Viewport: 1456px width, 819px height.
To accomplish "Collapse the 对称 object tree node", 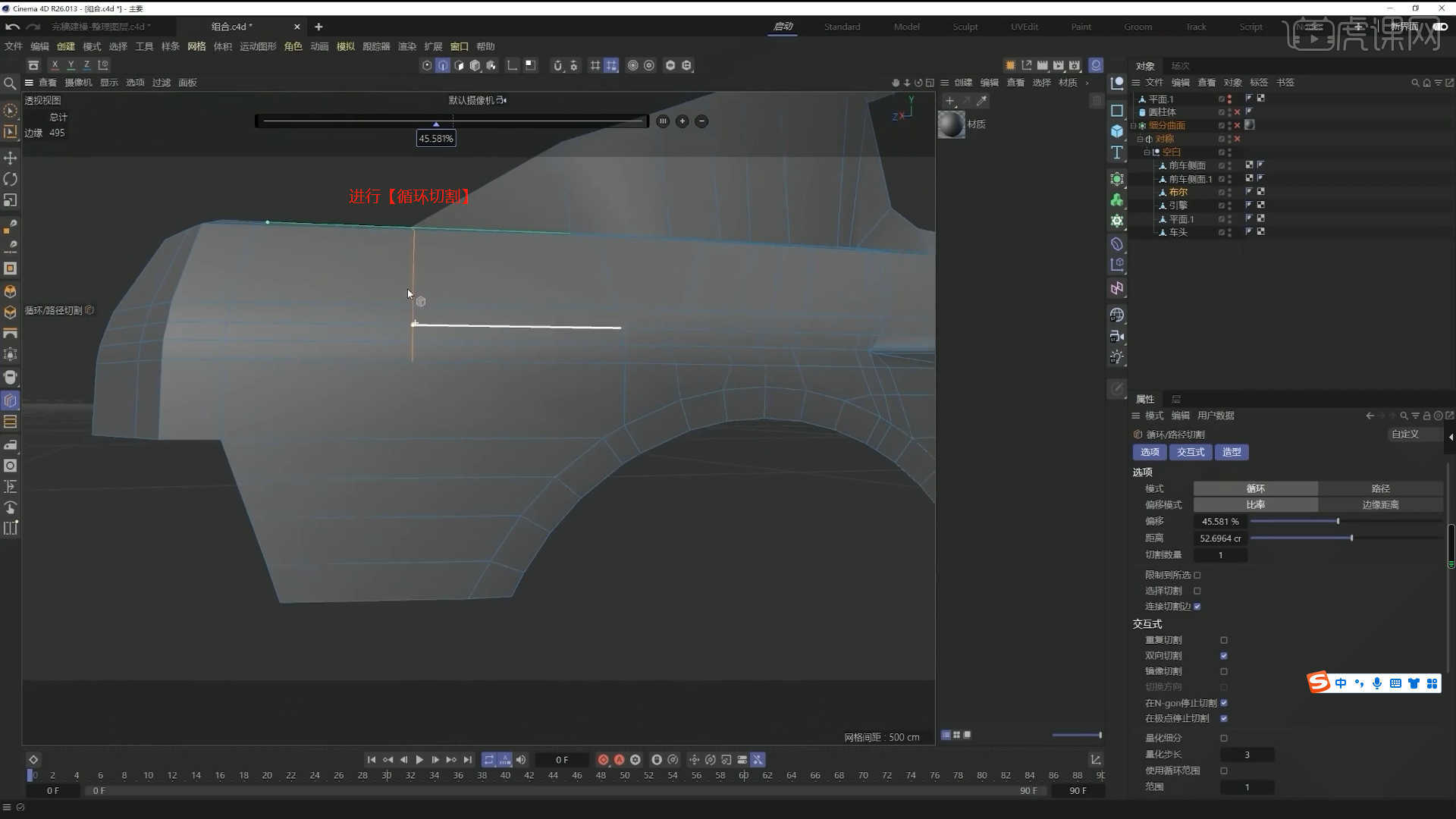I will coord(1140,140).
